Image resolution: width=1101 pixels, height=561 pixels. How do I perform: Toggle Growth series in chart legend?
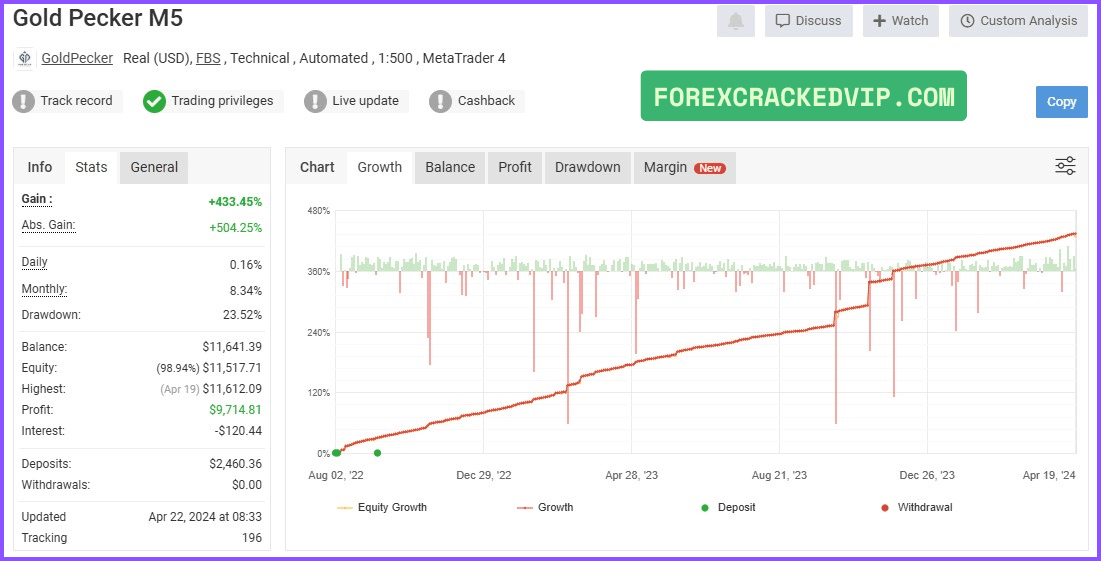pyautogui.click(x=545, y=507)
